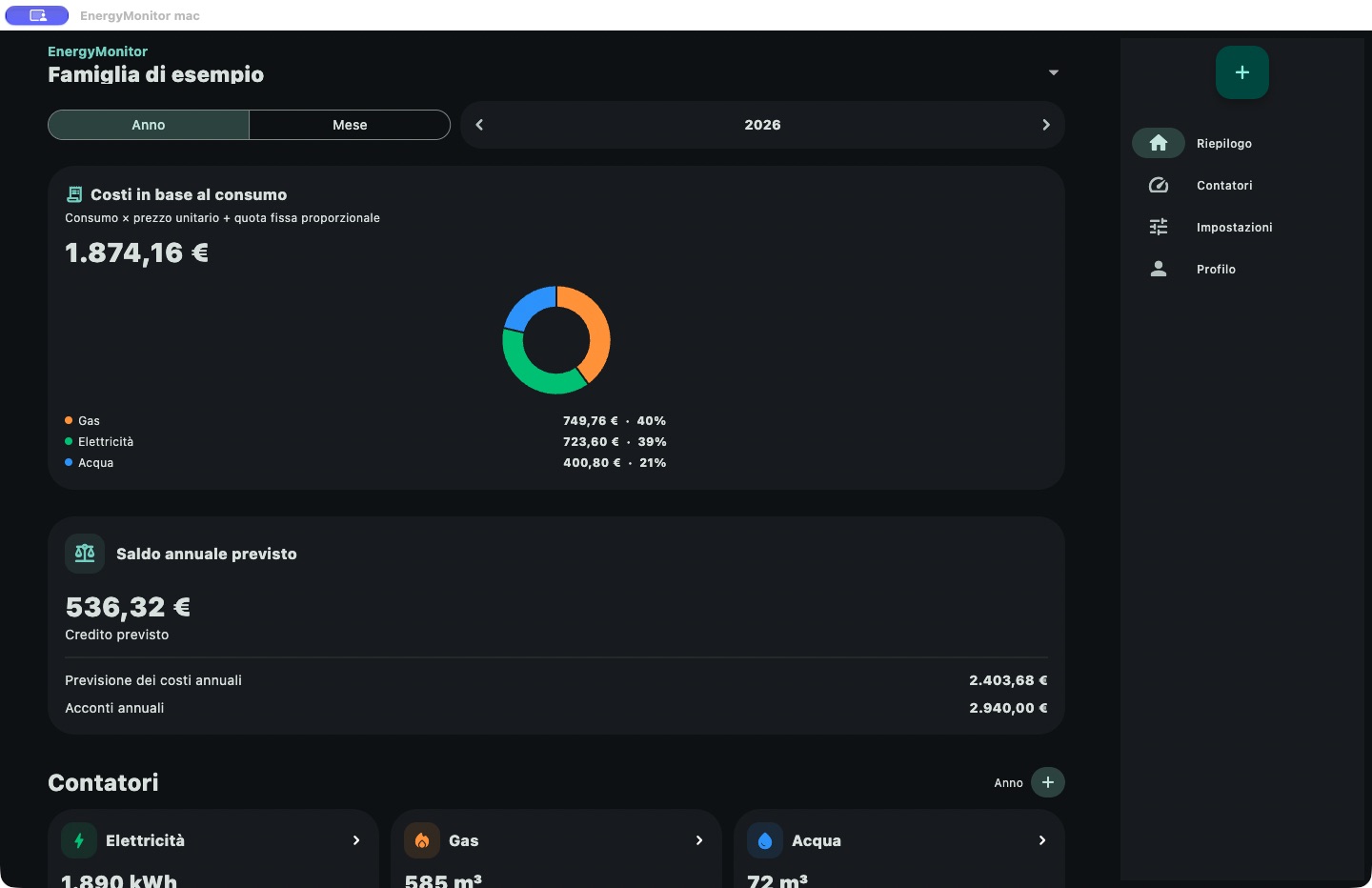Click the blue Acqua legend dot
This screenshot has width=1372, height=888.
pos(69,462)
